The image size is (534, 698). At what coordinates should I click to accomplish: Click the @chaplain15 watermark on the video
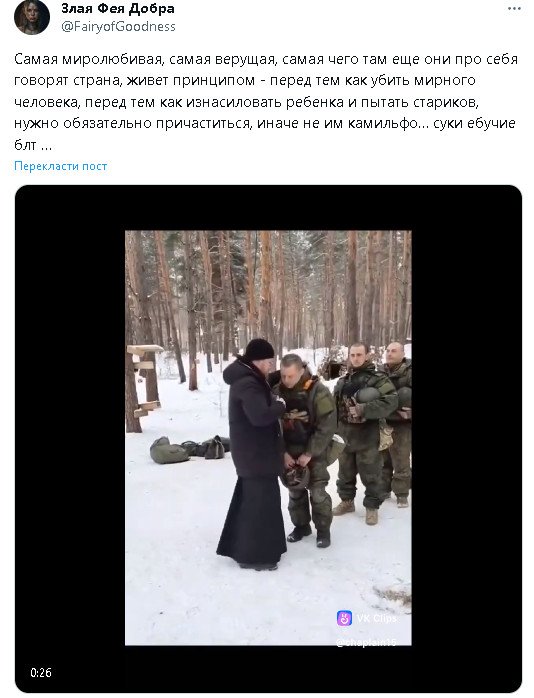click(366, 642)
